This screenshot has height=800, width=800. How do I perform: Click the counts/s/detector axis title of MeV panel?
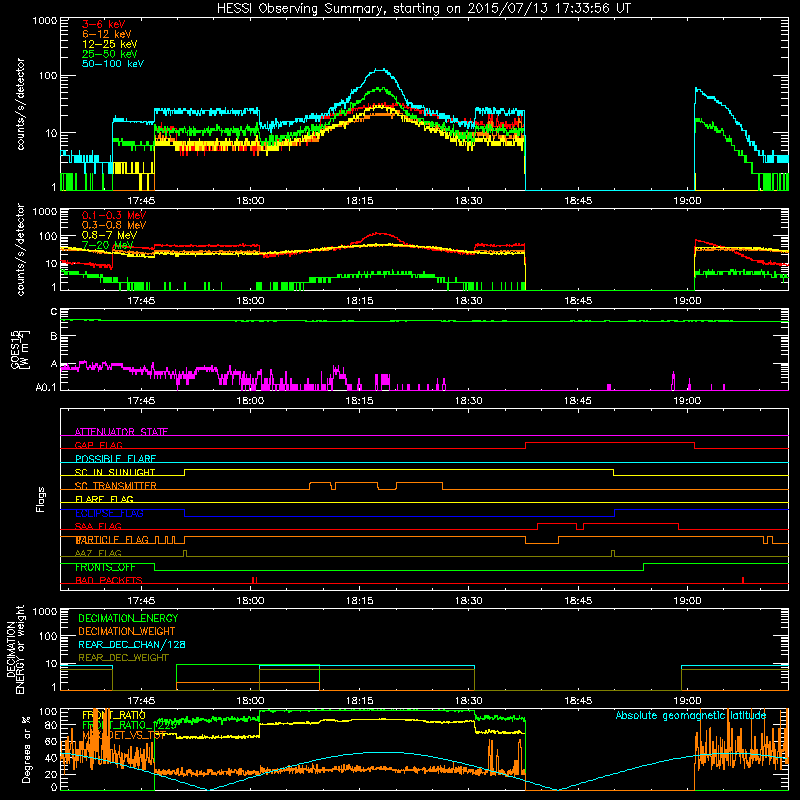point(20,249)
